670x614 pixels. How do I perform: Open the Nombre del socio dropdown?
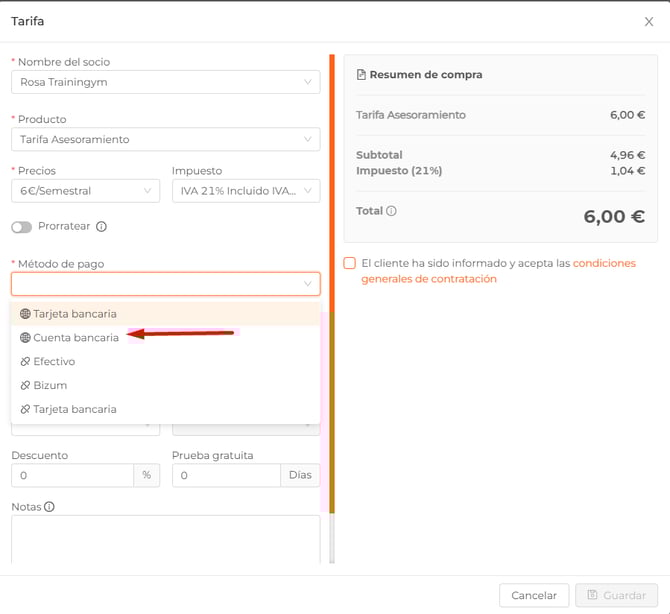pyautogui.click(x=165, y=82)
